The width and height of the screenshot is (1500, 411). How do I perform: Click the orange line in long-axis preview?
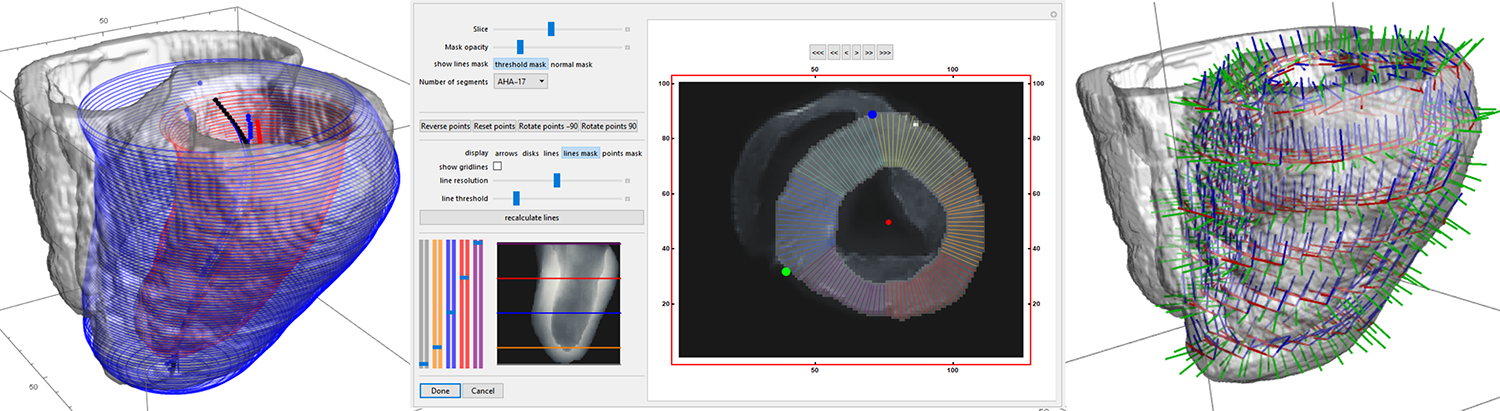point(559,347)
